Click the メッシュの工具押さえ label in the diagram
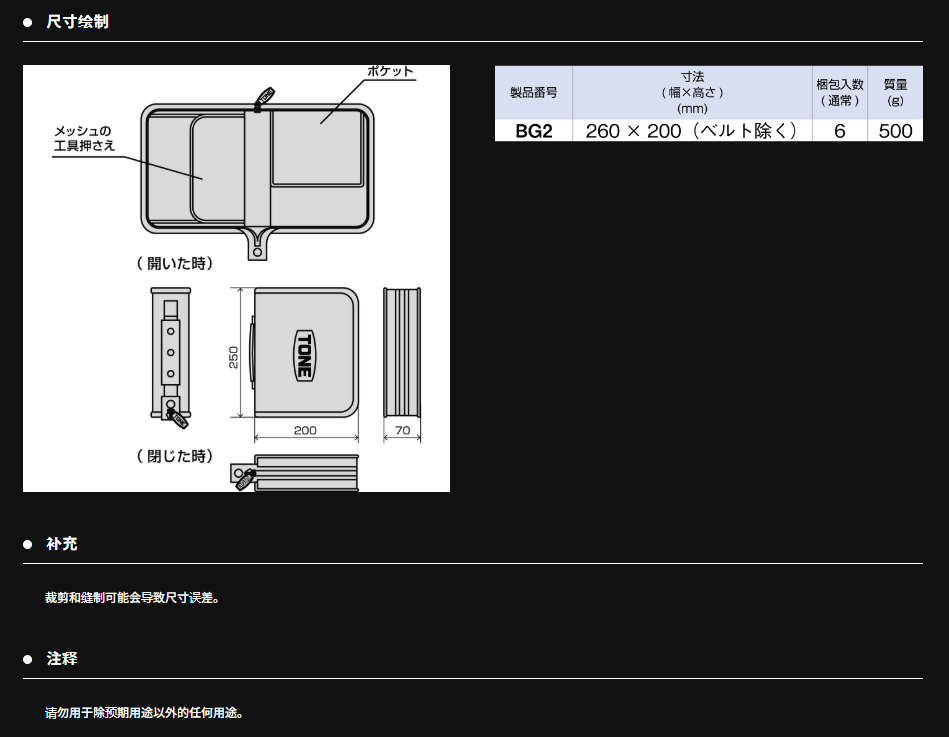 click(x=84, y=138)
